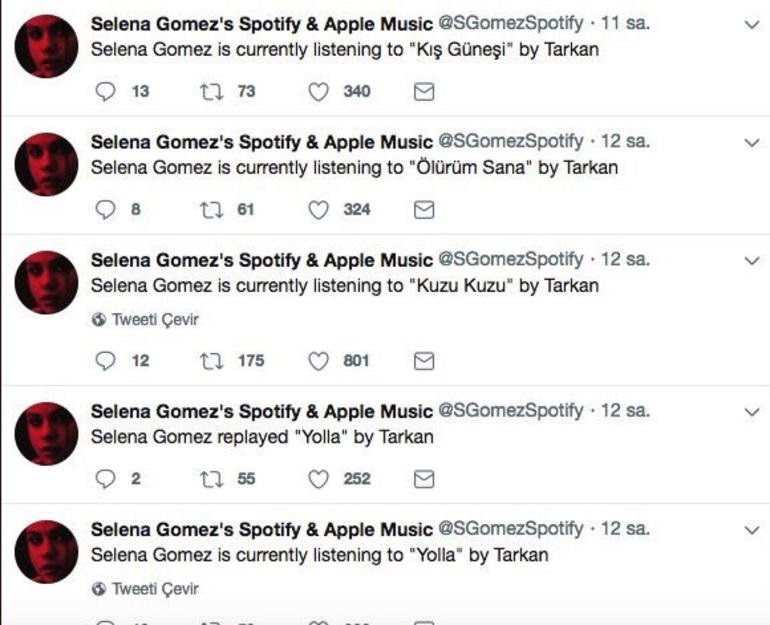Like the "Ölürüm Sana" tweet
The height and width of the screenshot is (625, 770).
pyautogui.click(x=318, y=209)
